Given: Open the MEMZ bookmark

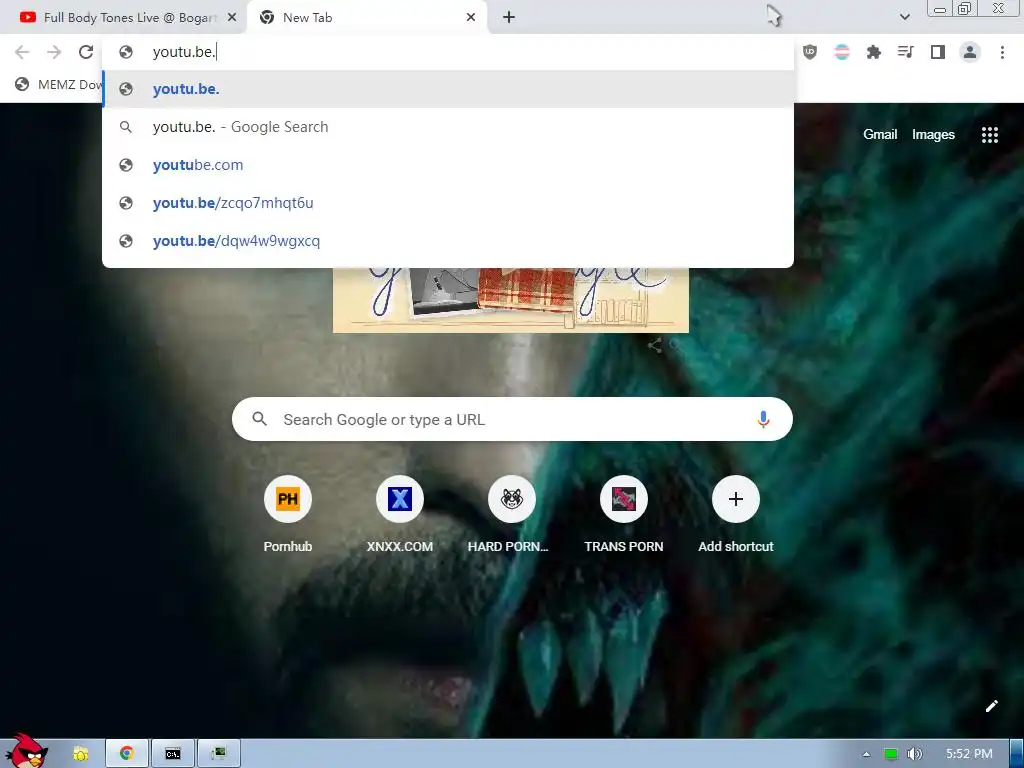Looking at the screenshot, I should (58, 84).
